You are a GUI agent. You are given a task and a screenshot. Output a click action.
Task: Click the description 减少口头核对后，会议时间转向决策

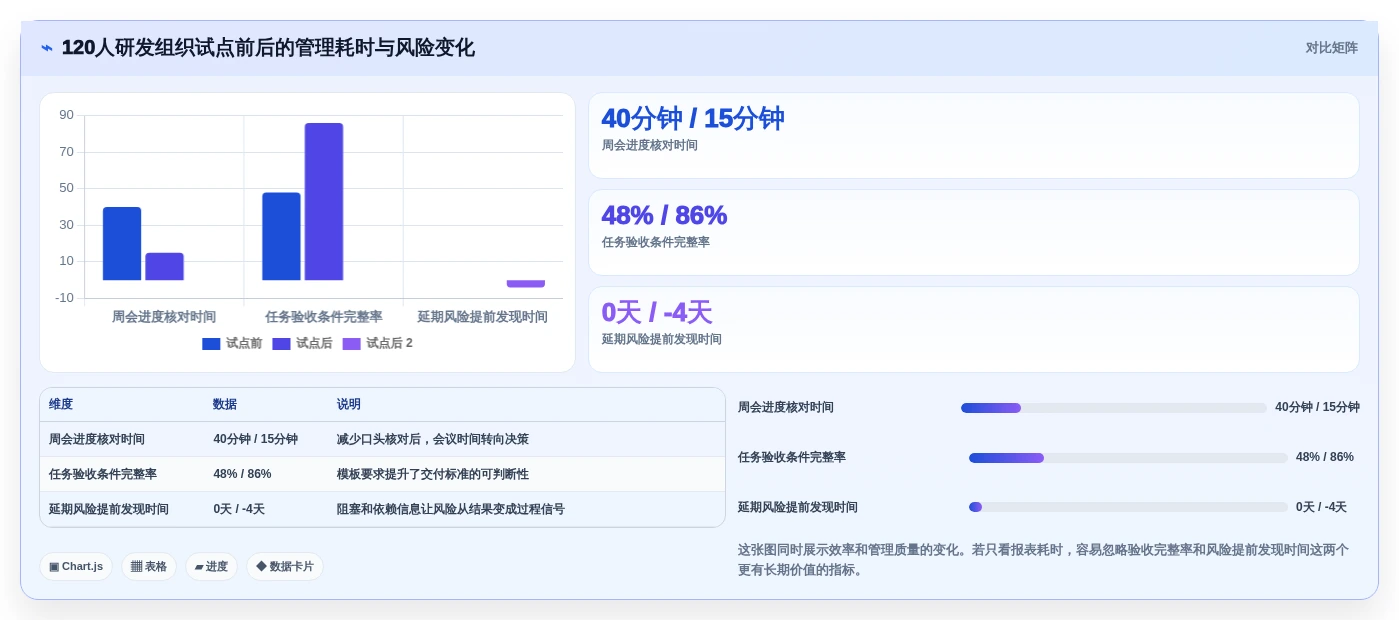tap(433, 439)
